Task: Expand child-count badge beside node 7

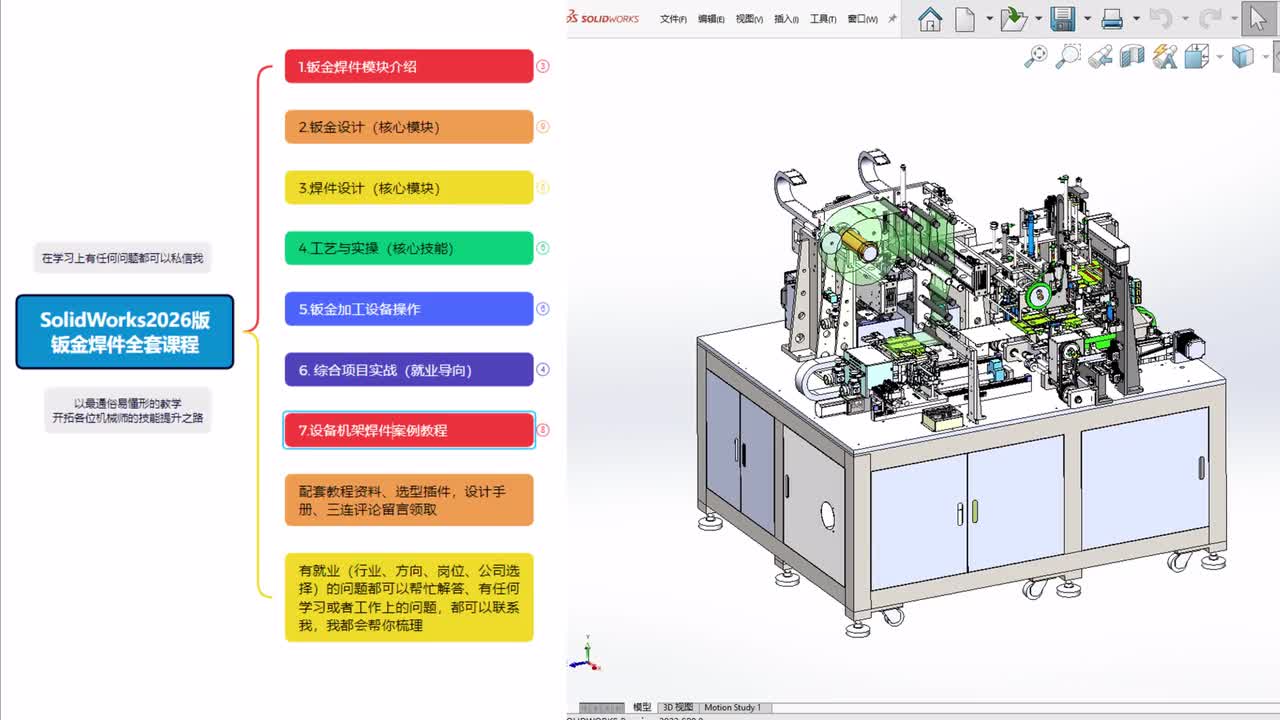Action: click(543, 430)
